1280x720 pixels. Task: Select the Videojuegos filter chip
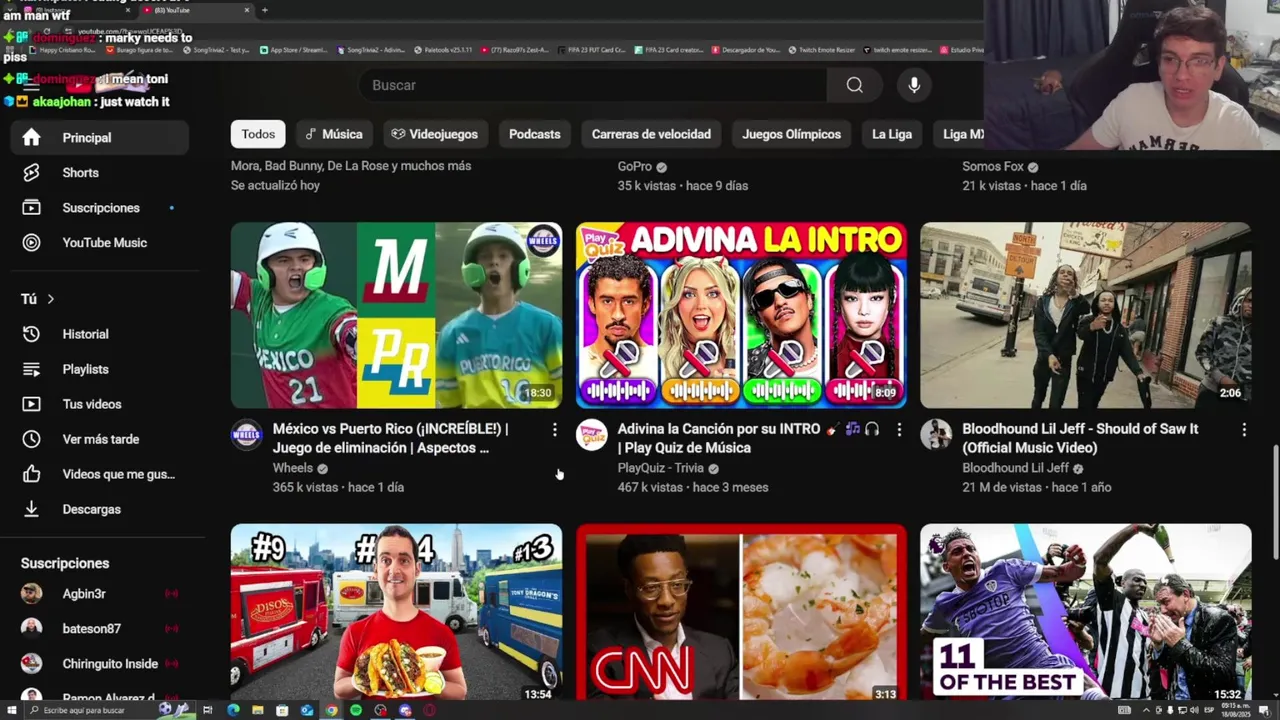(x=434, y=134)
